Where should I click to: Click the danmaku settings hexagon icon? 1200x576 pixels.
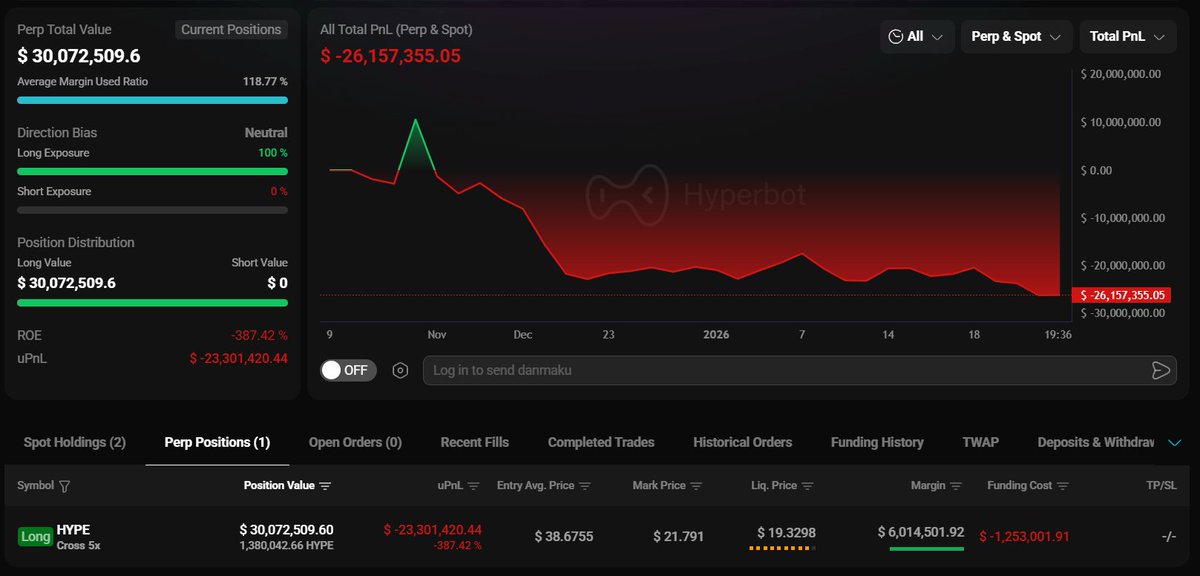click(x=400, y=370)
